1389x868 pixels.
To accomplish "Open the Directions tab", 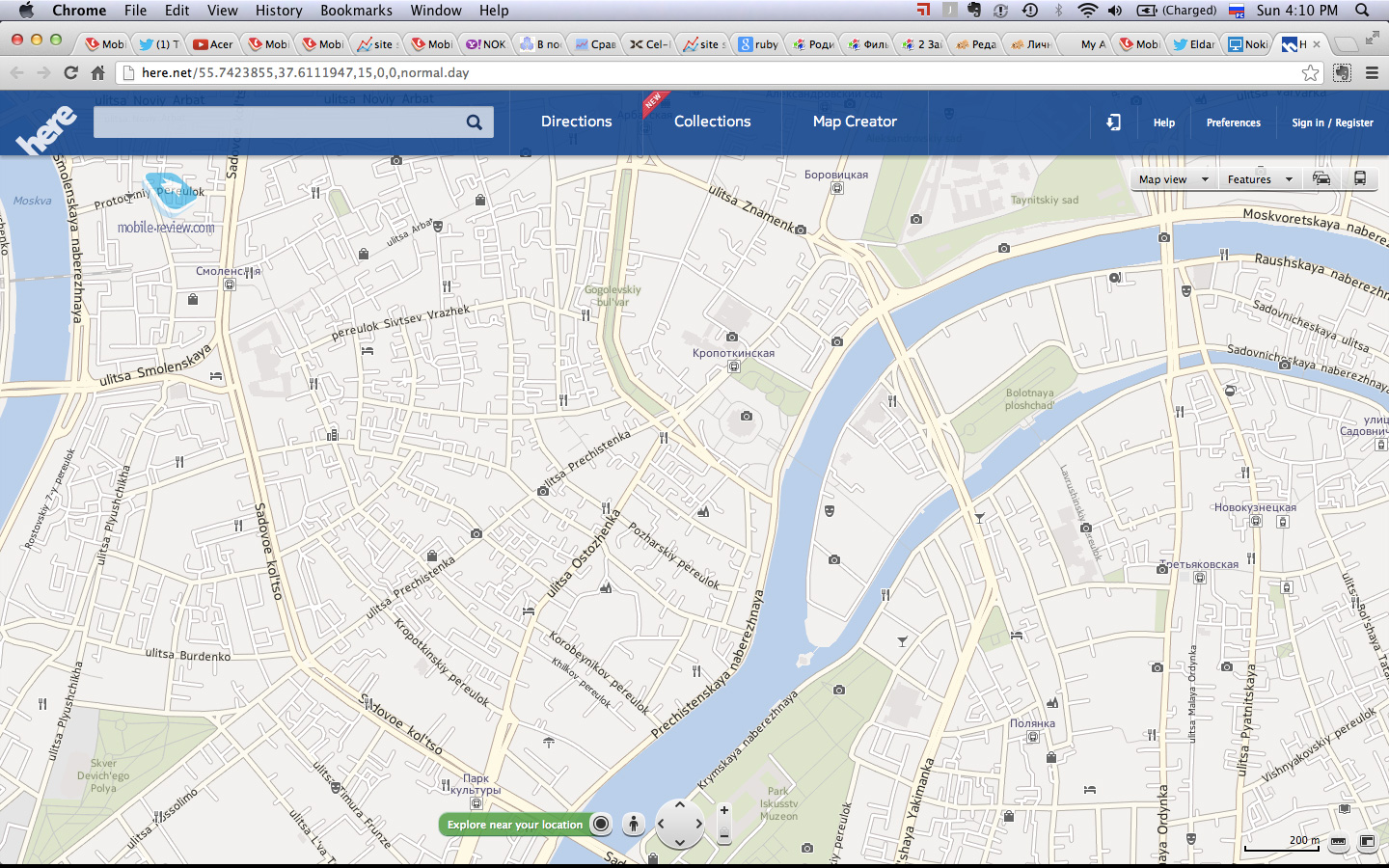I will click(x=576, y=122).
